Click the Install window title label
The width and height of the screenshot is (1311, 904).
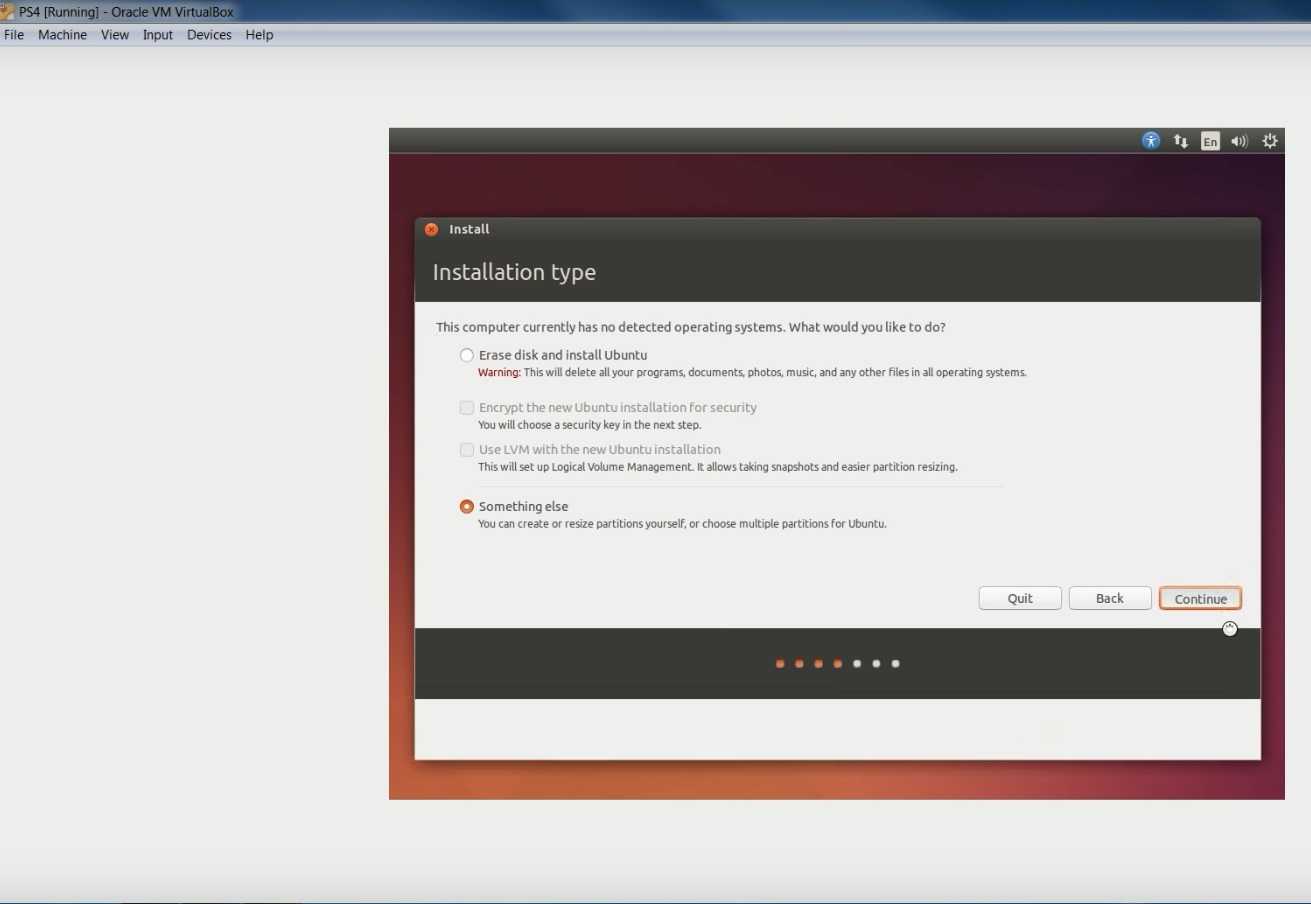[x=469, y=229]
